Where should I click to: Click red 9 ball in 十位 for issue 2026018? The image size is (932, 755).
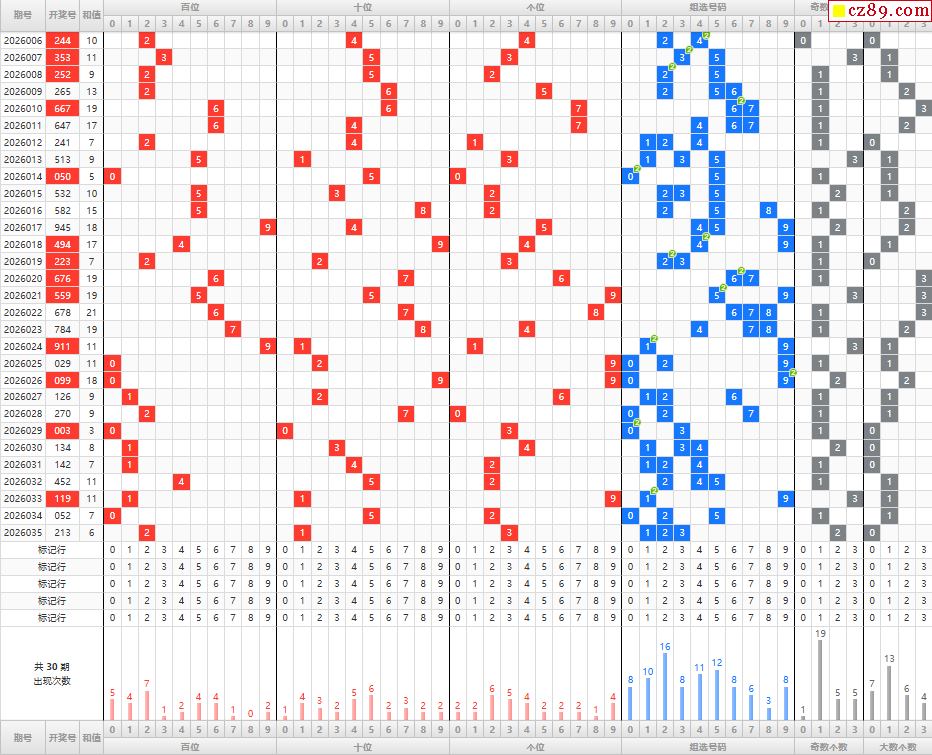[x=439, y=244]
